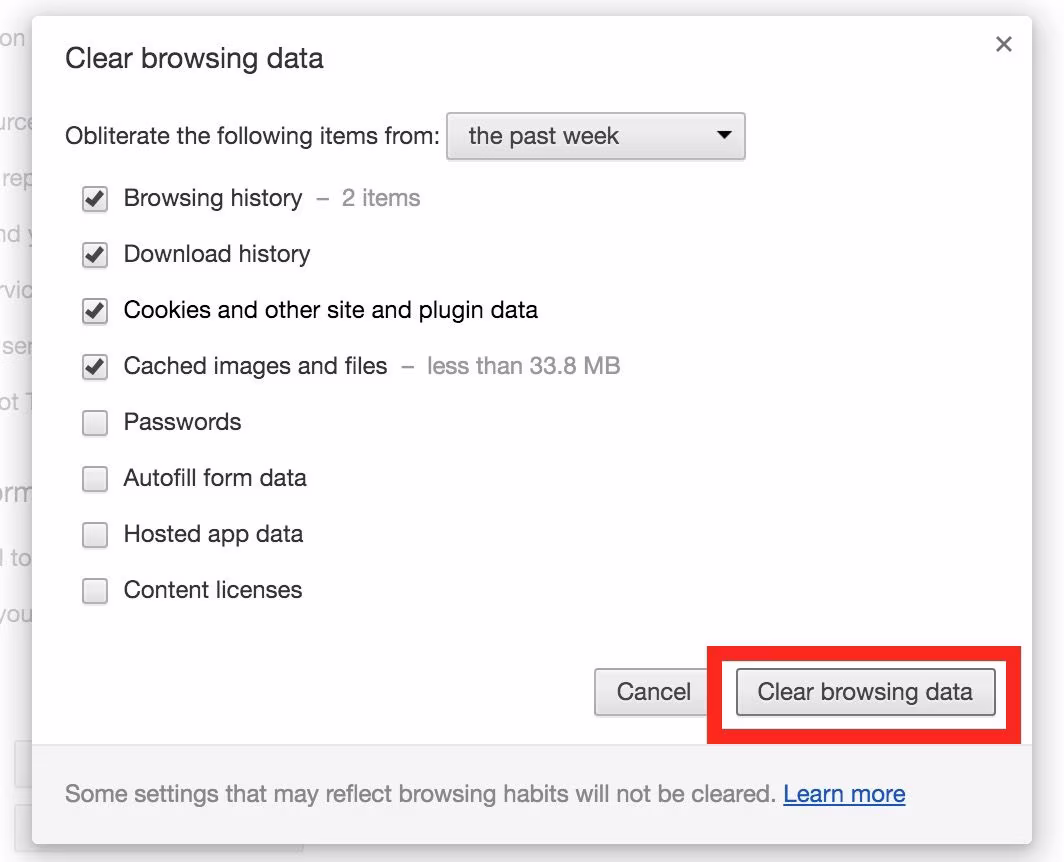This screenshot has height=862, width=1064.
Task: Click the "Autofill form data" label text
Action: coord(214,478)
